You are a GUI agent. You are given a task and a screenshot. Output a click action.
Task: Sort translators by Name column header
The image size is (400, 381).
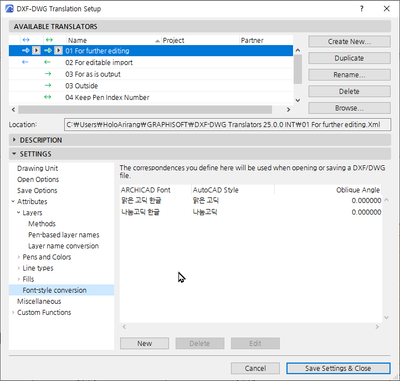114,40
